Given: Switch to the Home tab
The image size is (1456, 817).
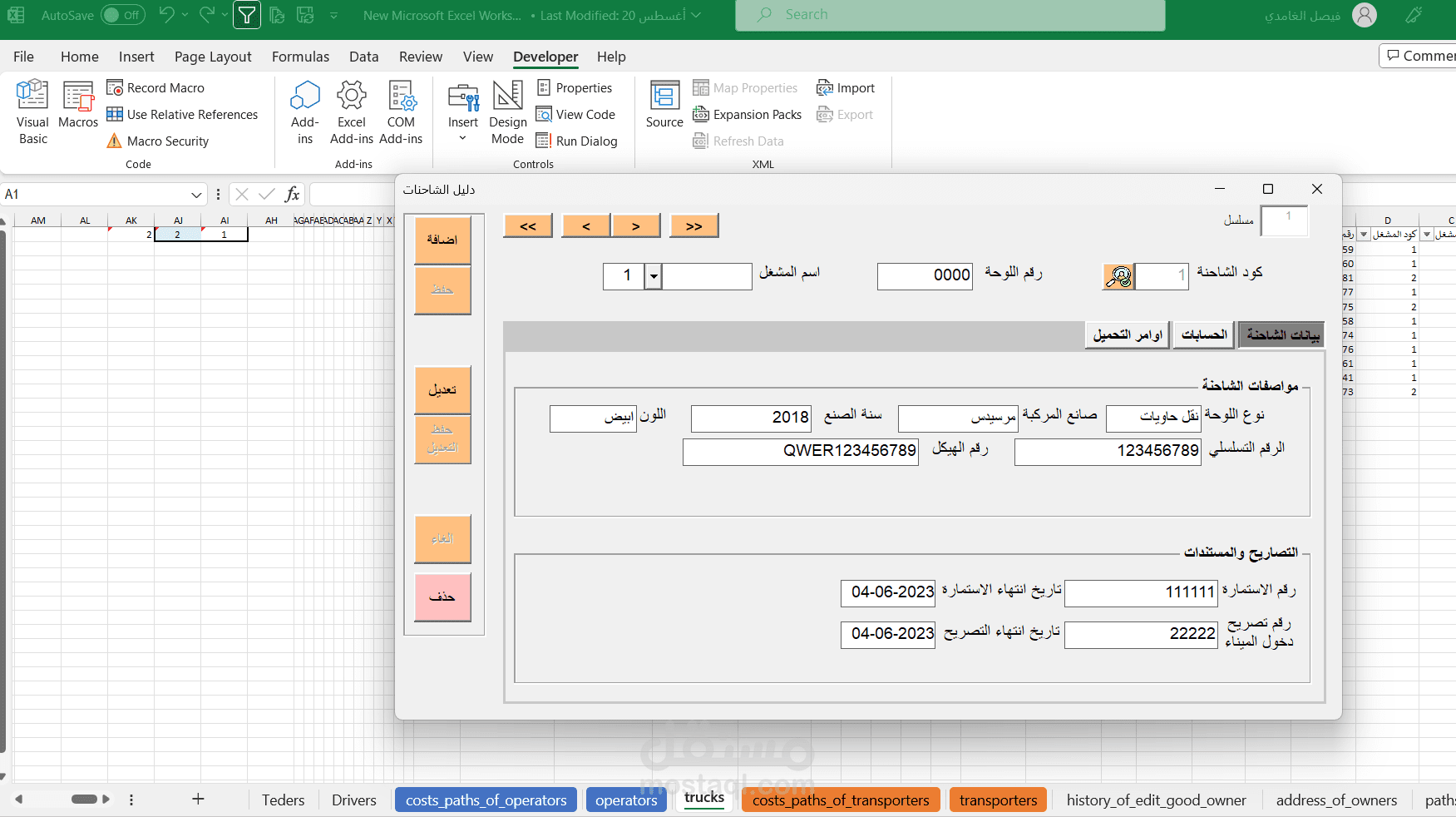Looking at the screenshot, I should tap(80, 57).
